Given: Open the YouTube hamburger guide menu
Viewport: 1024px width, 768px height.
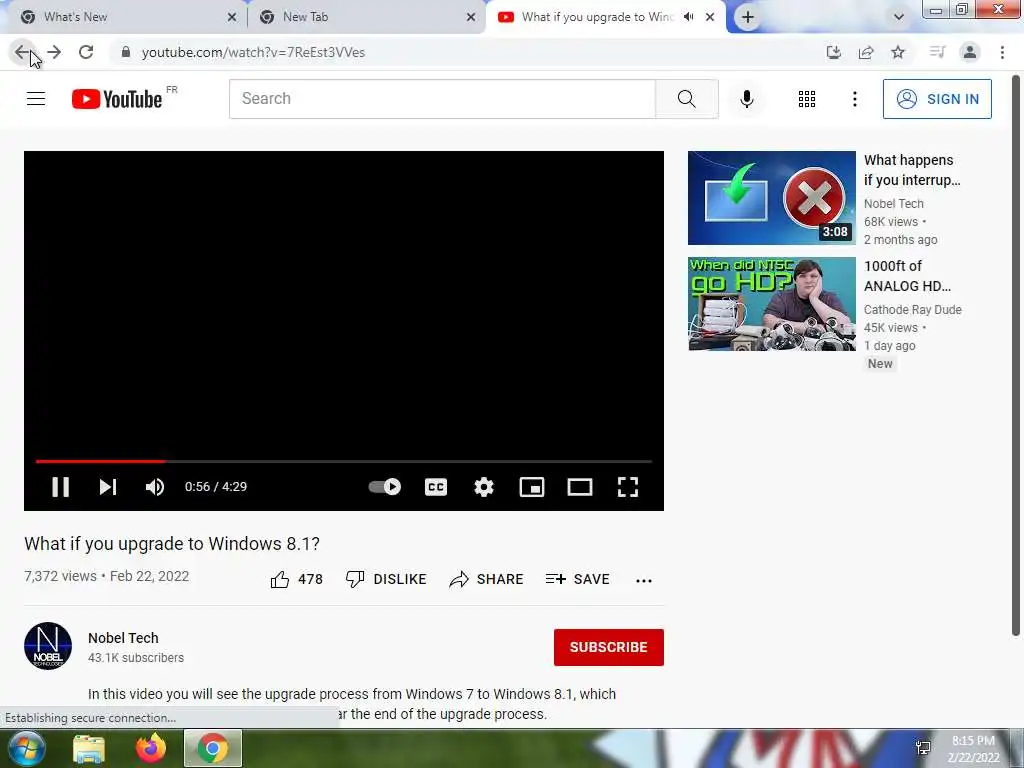Looking at the screenshot, I should click(36, 99).
